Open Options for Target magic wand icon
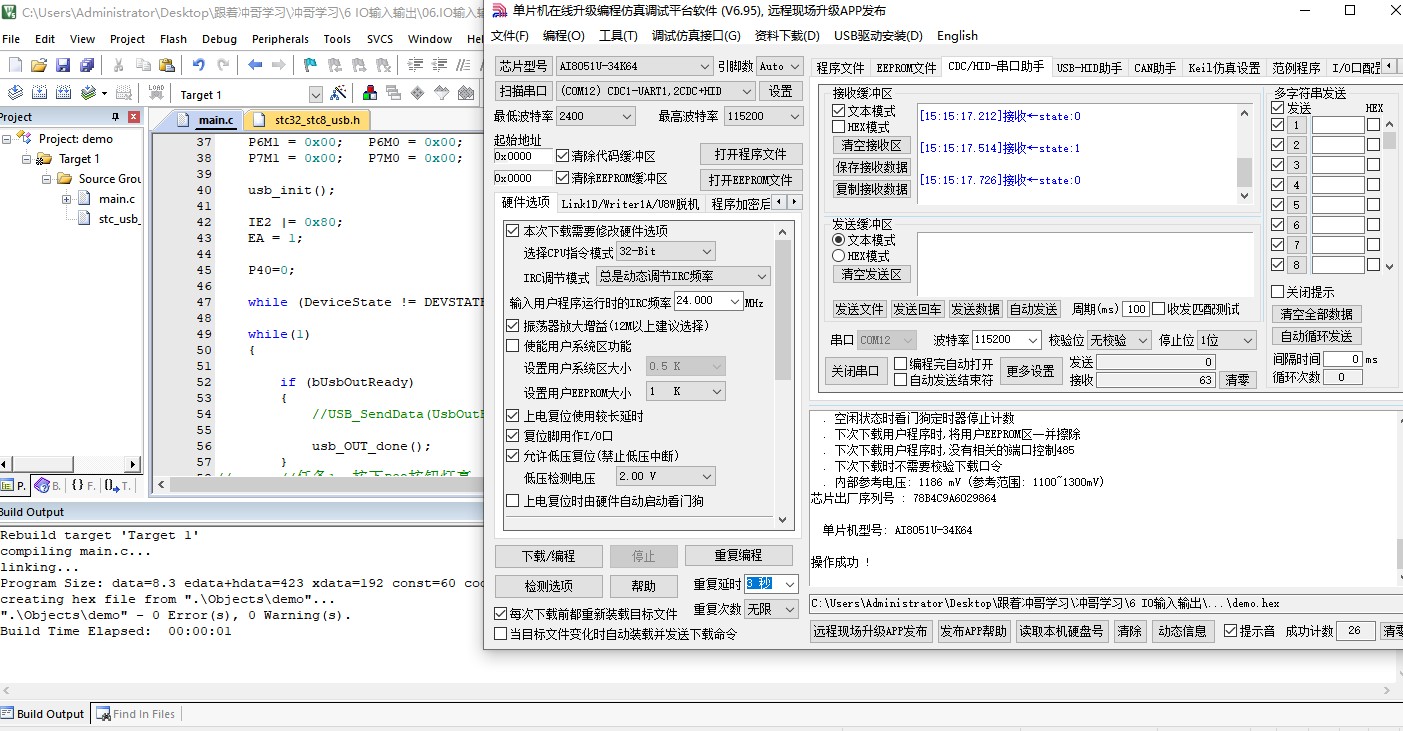Image resolution: width=1403 pixels, height=731 pixels. tap(339, 93)
